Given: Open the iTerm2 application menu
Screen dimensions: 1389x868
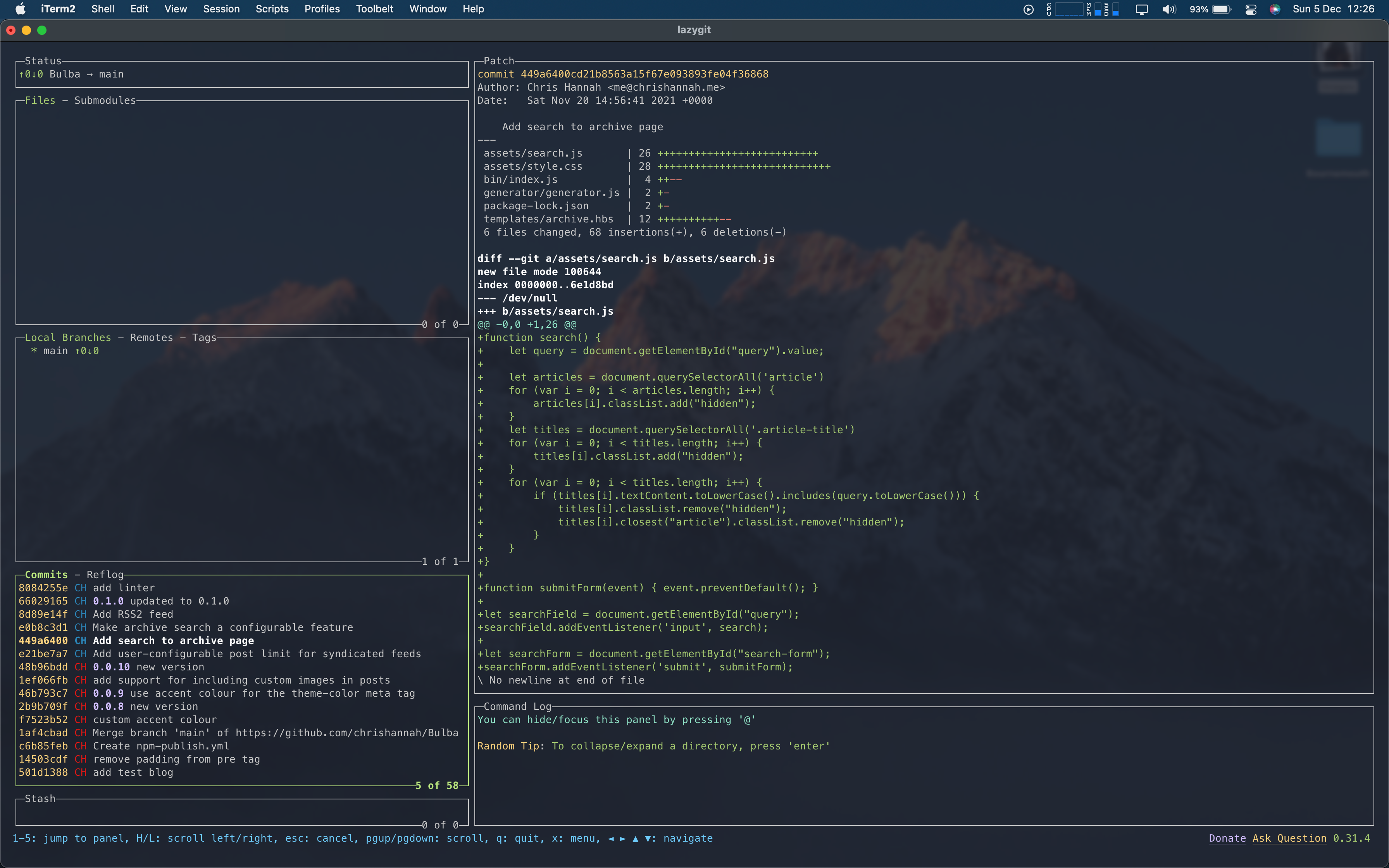Looking at the screenshot, I should point(58,9).
